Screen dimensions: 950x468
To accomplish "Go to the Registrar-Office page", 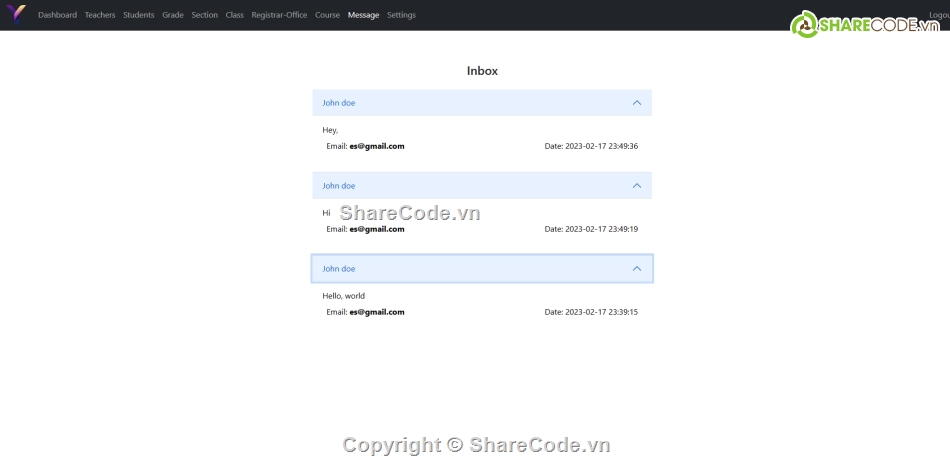I will click(279, 15).
